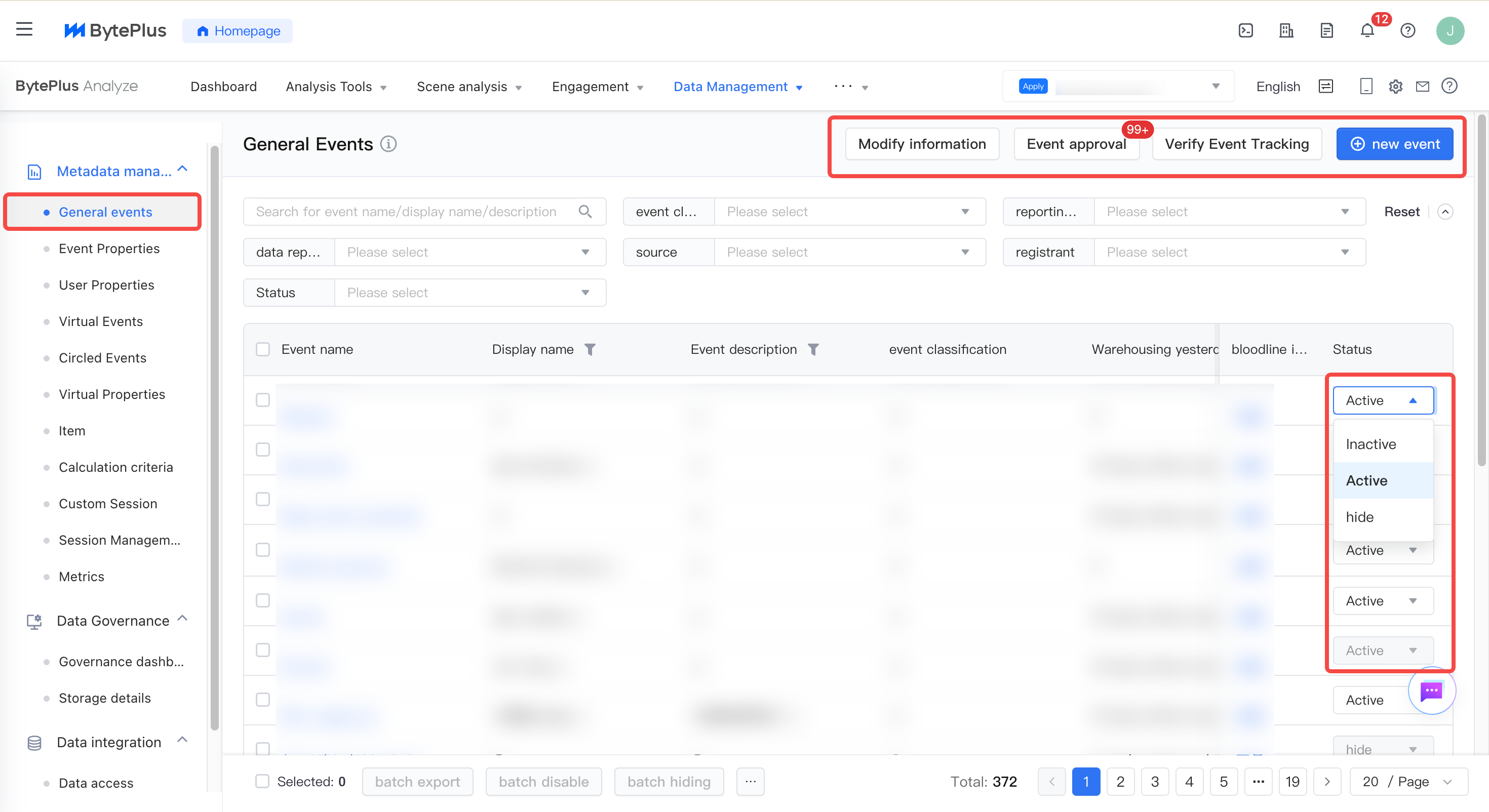The width and height of the screenshot is (1489, 812).
Task: Click the Modify information button
Action: [922, 144]
